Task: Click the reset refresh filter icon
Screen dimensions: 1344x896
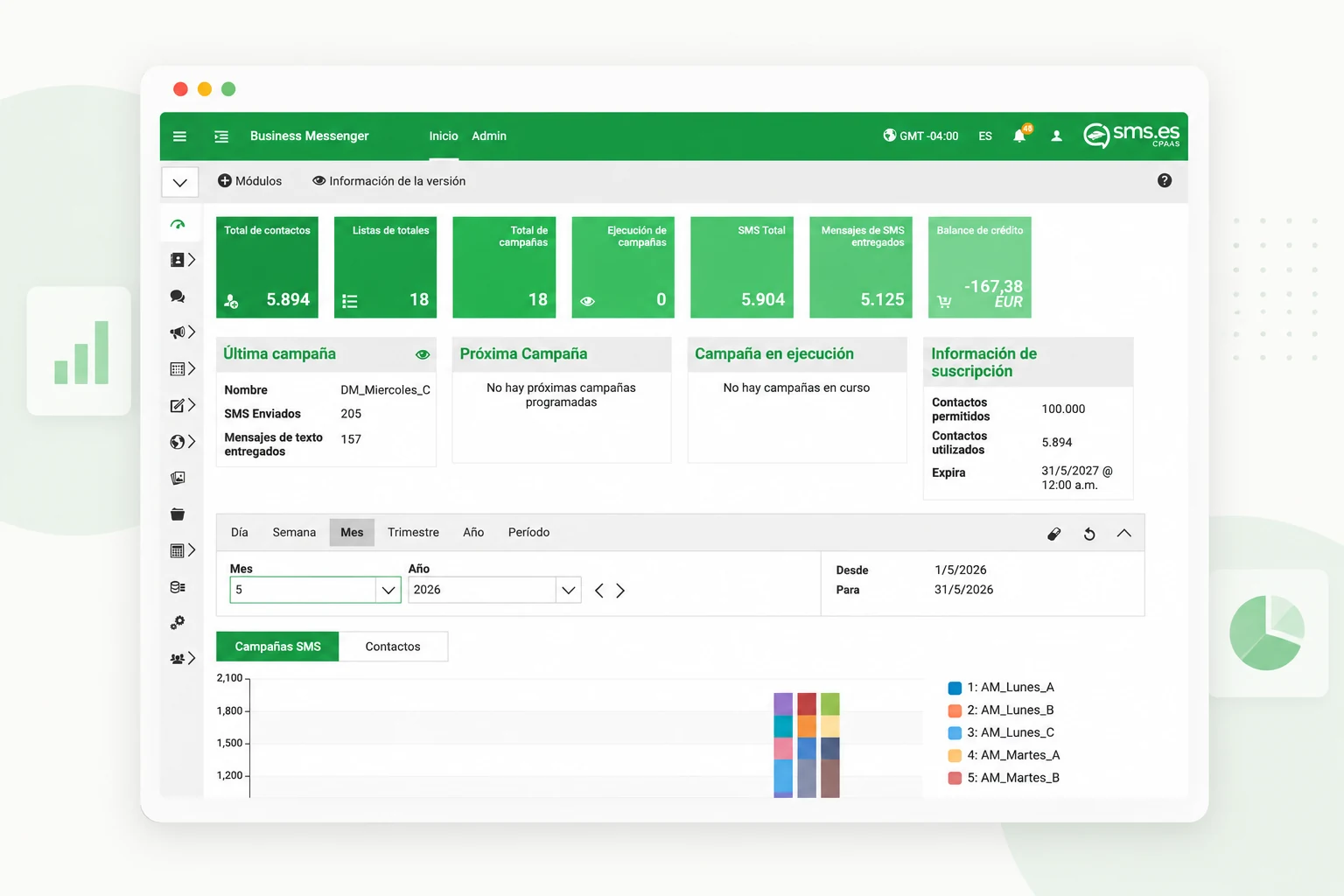Action: tap(1089, 534)
